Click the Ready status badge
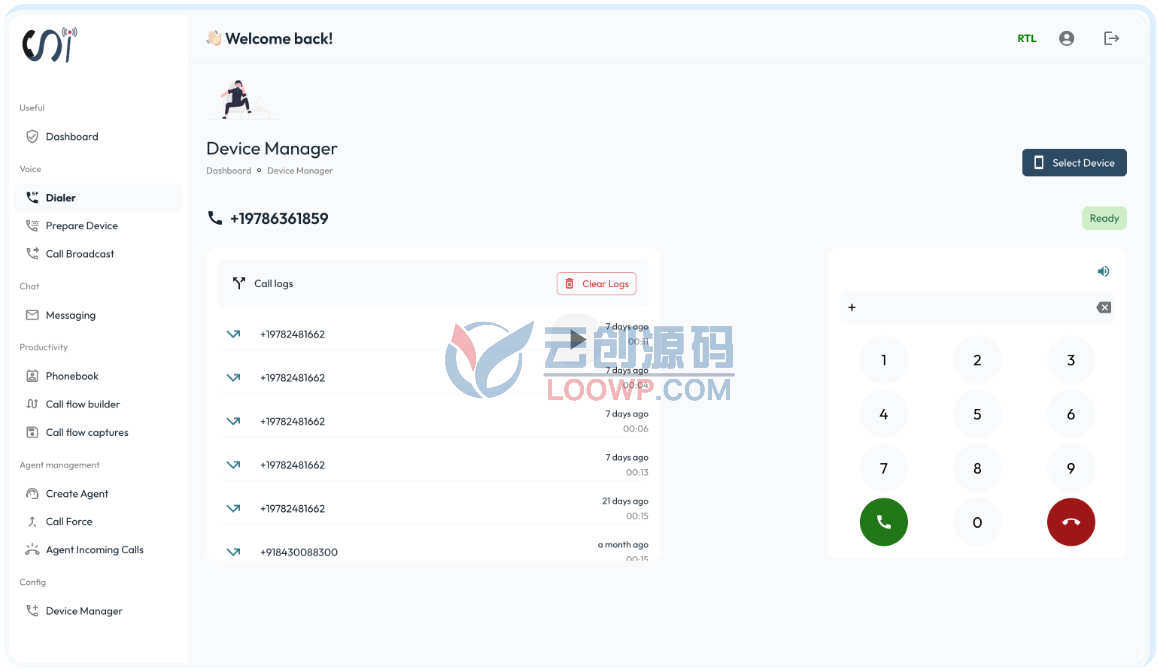 (1104, 218)
